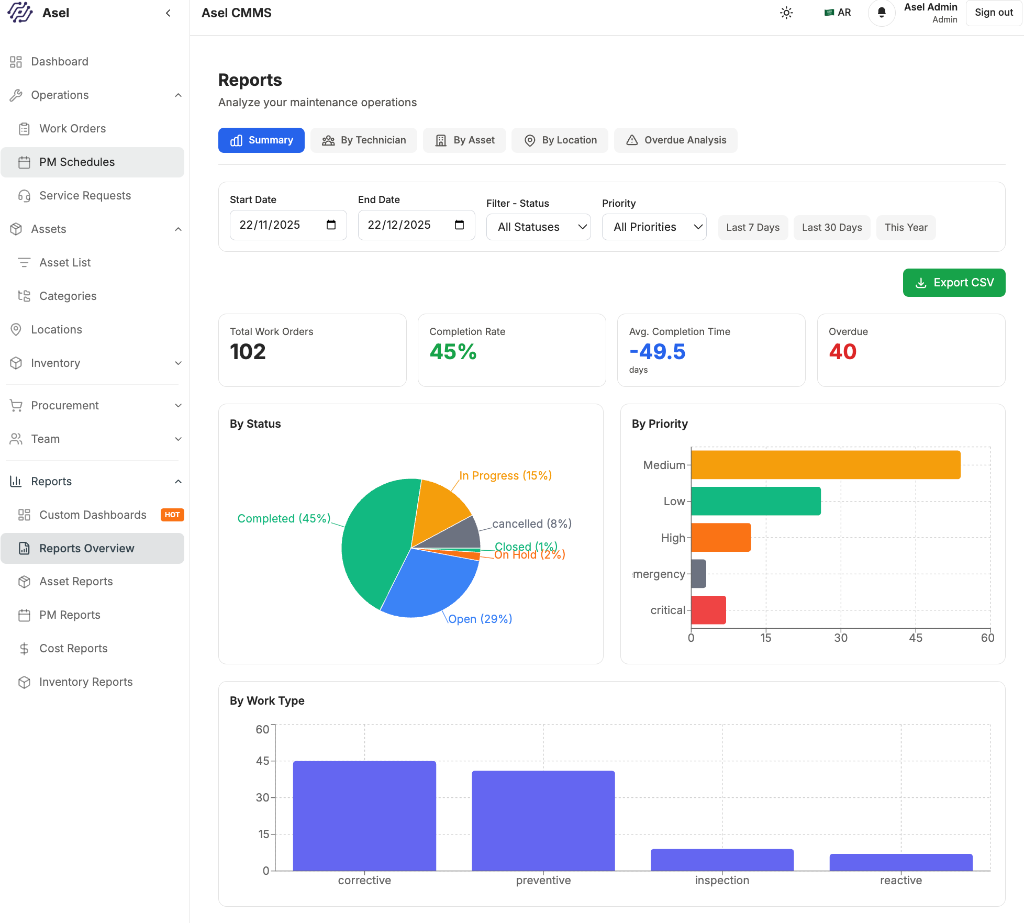Toggle the light/dark theme sun icon
The image size is (1024, 923).
point(786,12)
